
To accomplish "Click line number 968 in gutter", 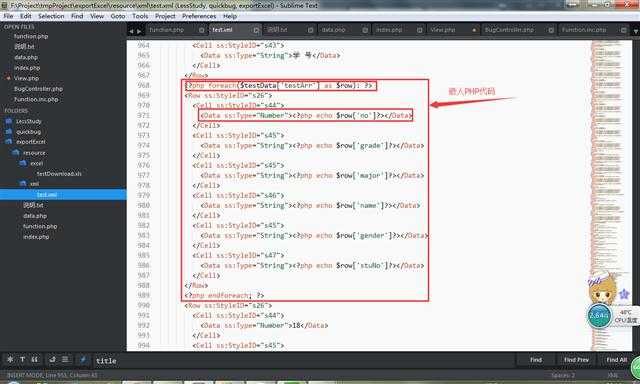I will click(x=143, y=85).
